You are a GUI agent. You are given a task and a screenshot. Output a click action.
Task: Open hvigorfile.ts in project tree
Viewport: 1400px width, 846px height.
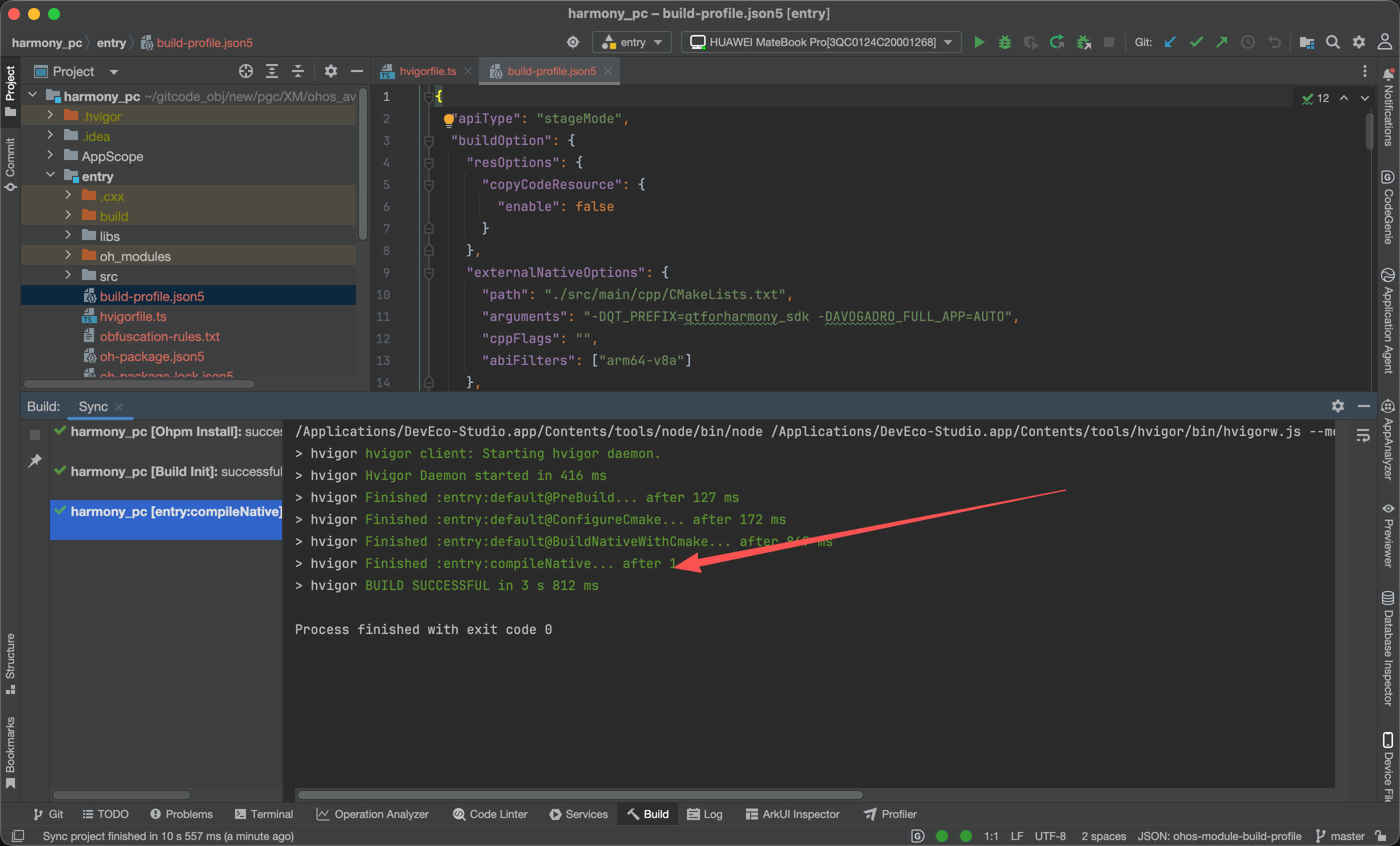click(x=133, y=316)
